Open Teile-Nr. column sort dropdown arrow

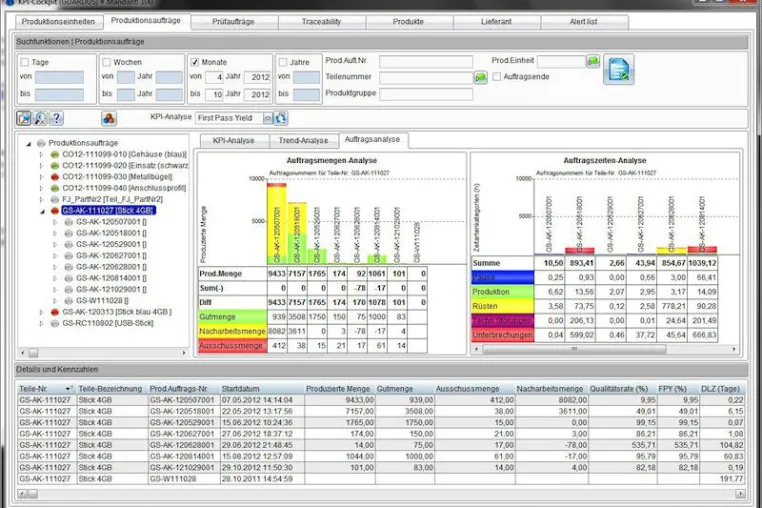click(68, 389)
